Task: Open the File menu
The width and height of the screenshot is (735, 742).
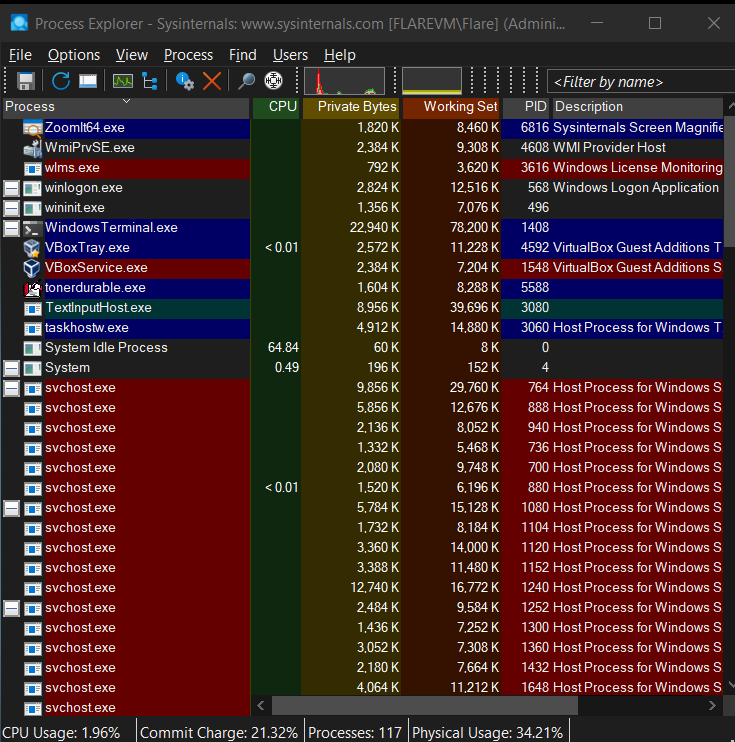Action: tap(20, 55)
